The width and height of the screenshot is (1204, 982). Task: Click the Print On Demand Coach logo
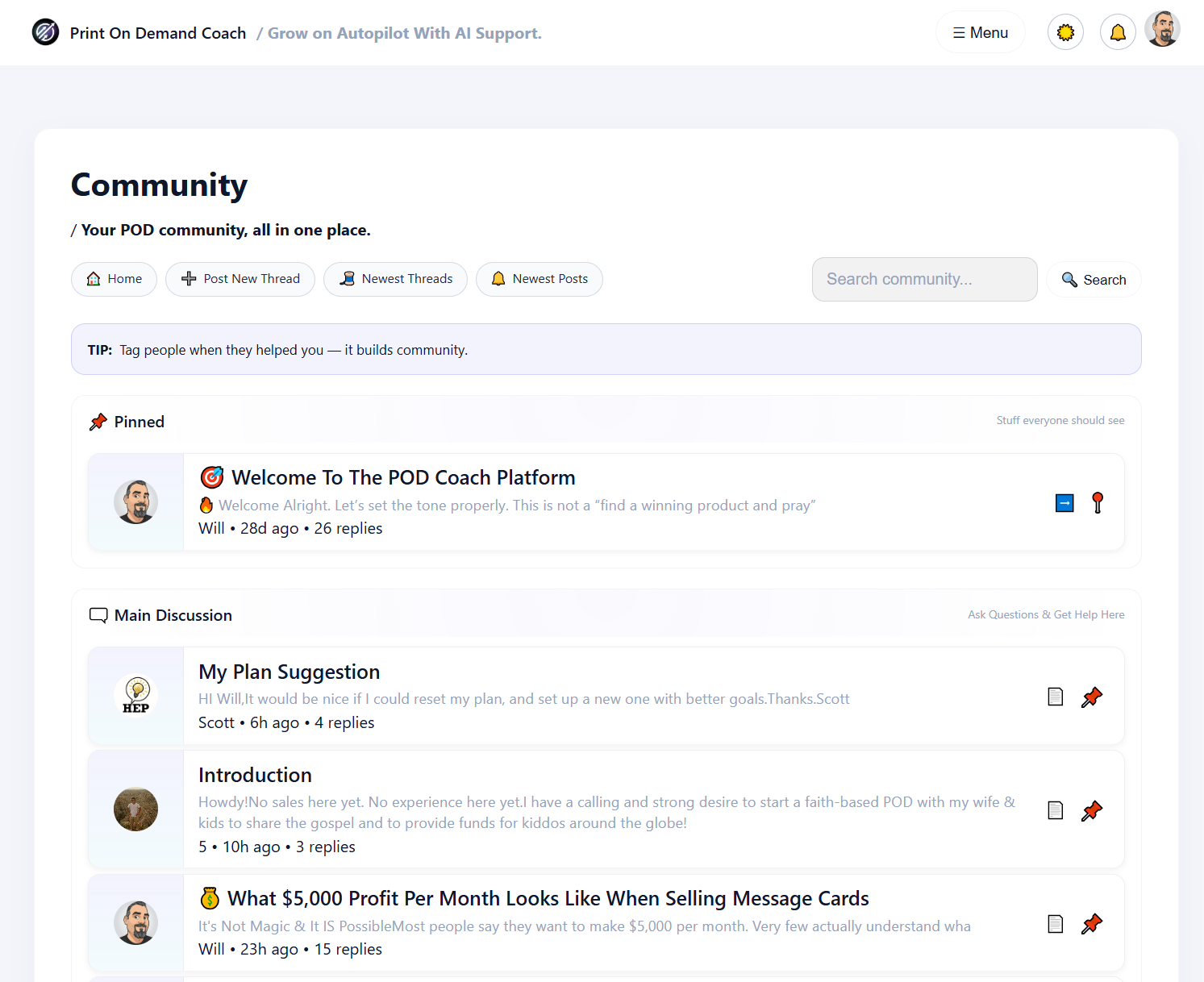coord(45,31)
